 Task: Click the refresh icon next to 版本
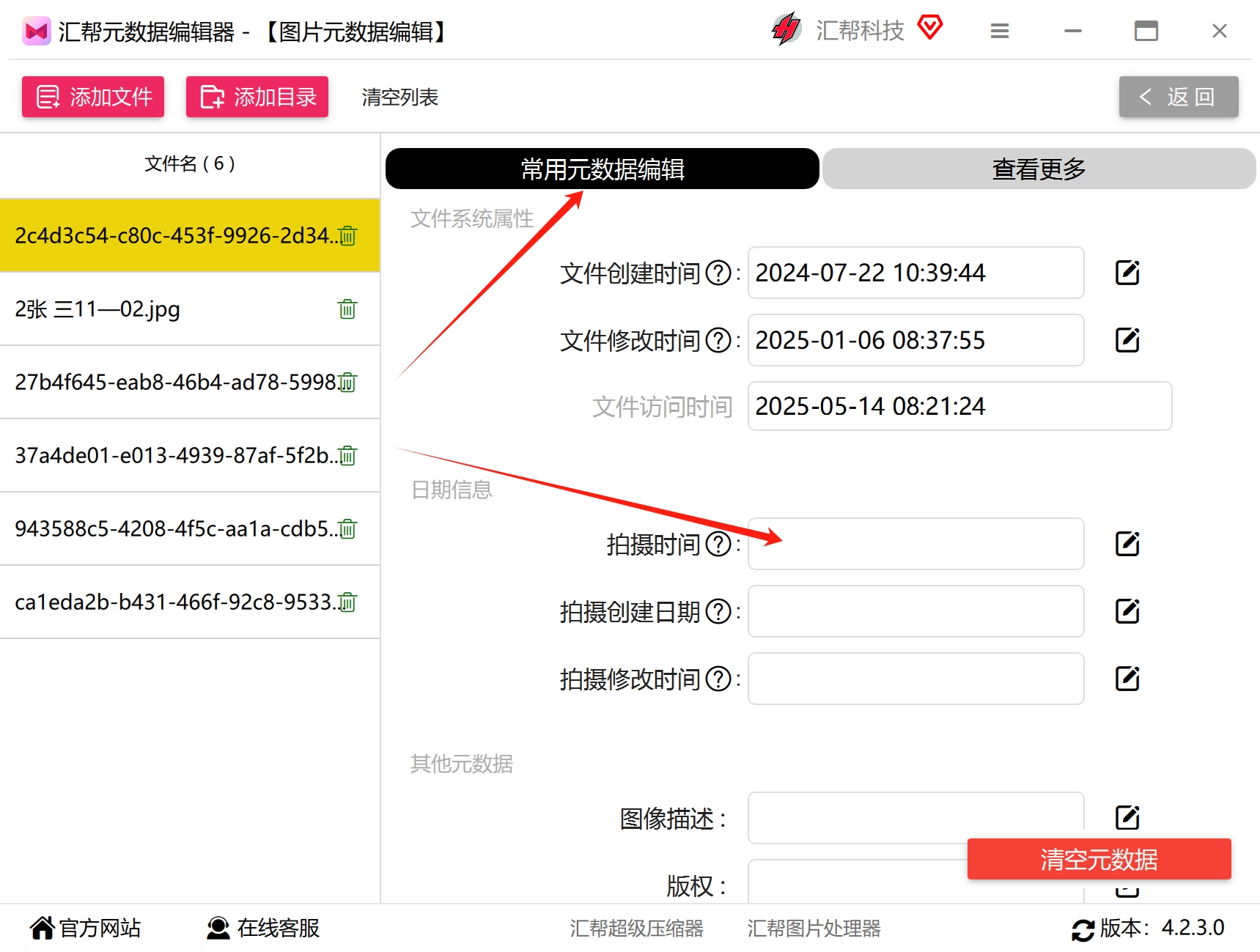[1083, 929]
